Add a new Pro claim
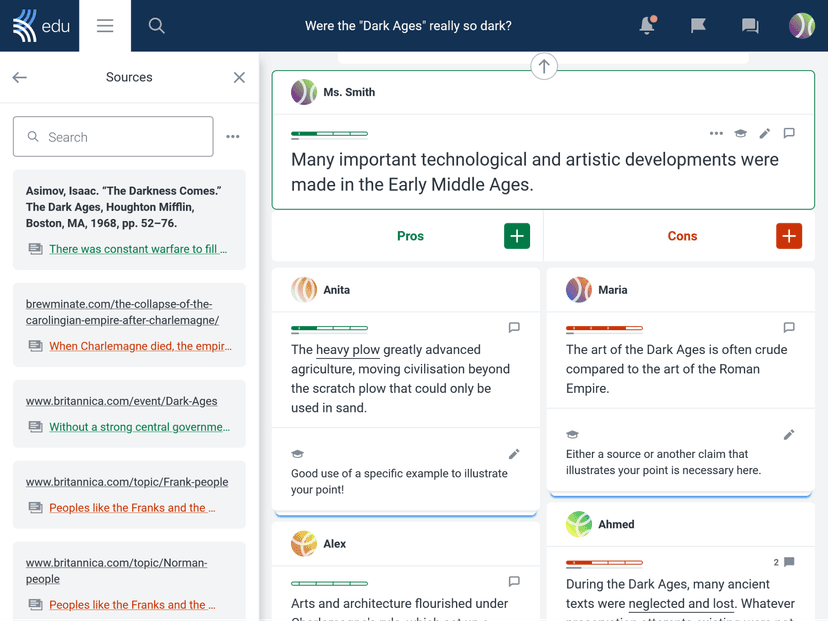828x621 pixels. coord(517,236)
